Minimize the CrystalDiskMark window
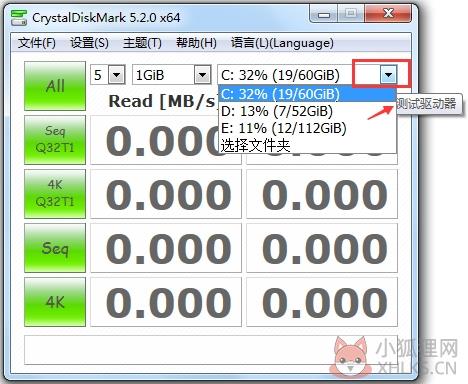This screenshot has height=384, width=468. [323, 14]
